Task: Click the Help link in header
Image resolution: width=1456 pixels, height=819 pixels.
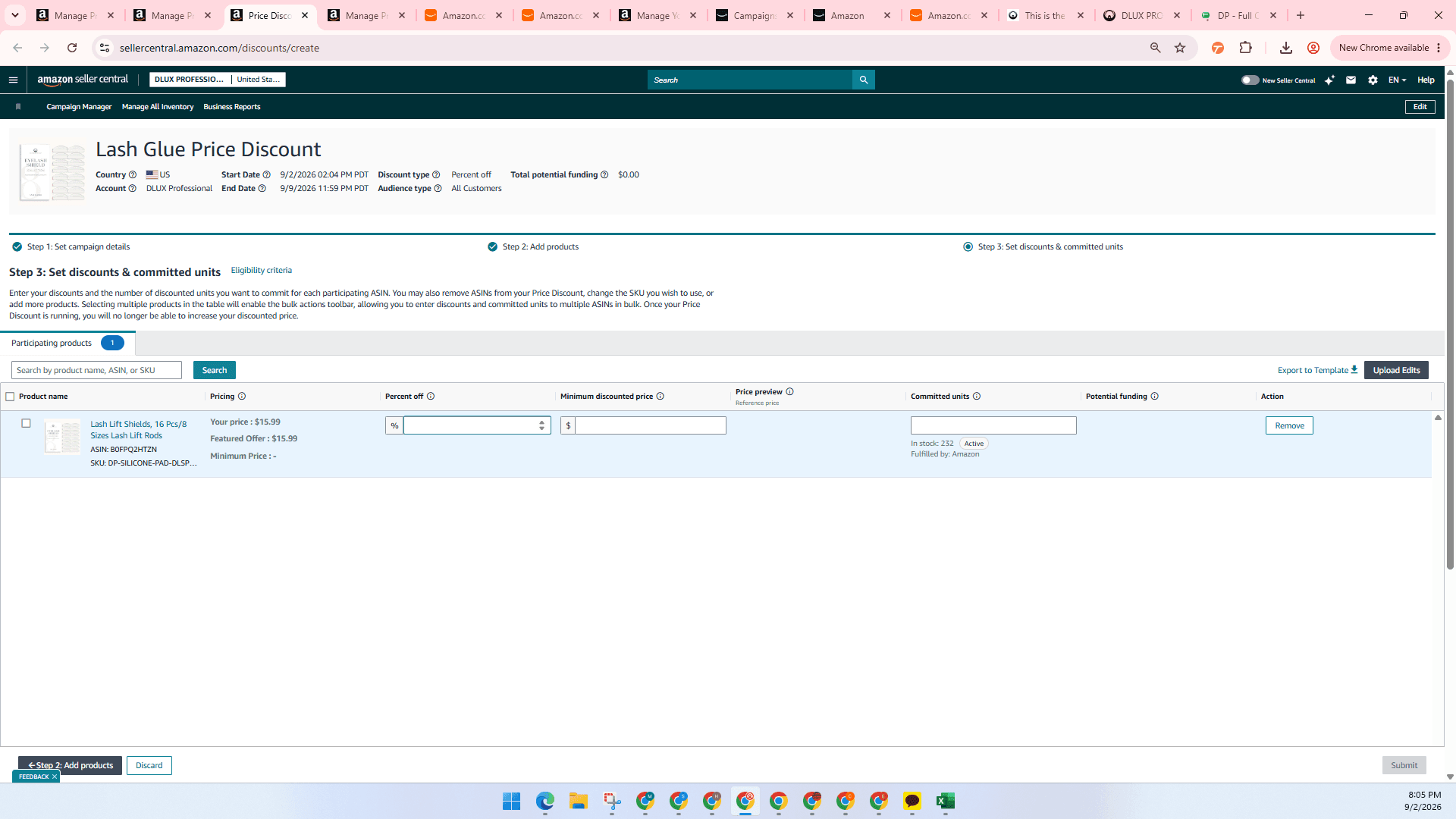Action: point(1426,80)
